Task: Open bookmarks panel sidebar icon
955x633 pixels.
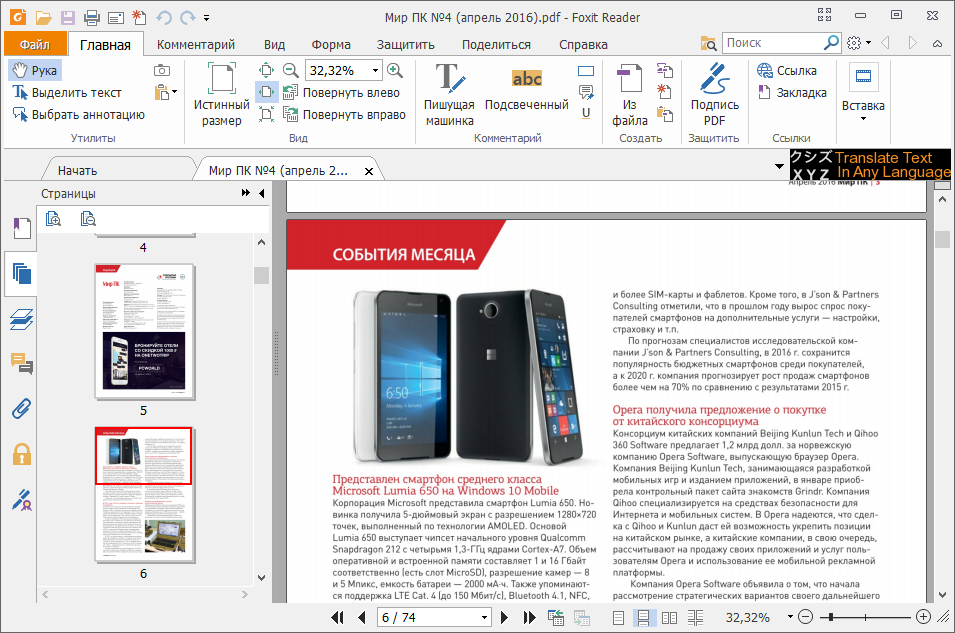Action: click(21, 228)
